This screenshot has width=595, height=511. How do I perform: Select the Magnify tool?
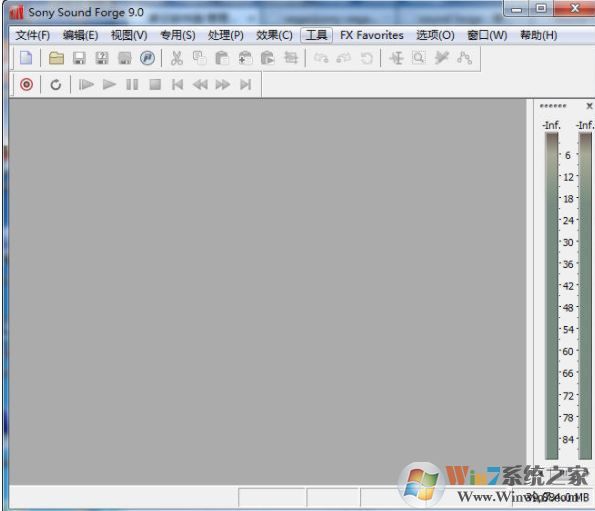tap(419, 58)
